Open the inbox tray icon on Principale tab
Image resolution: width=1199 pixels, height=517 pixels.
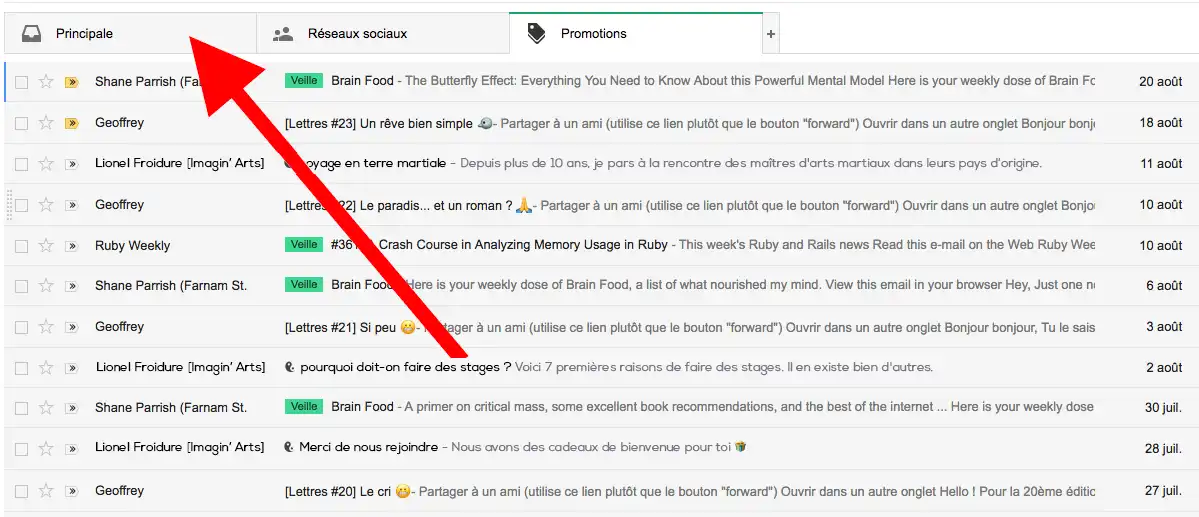(31, 34)
